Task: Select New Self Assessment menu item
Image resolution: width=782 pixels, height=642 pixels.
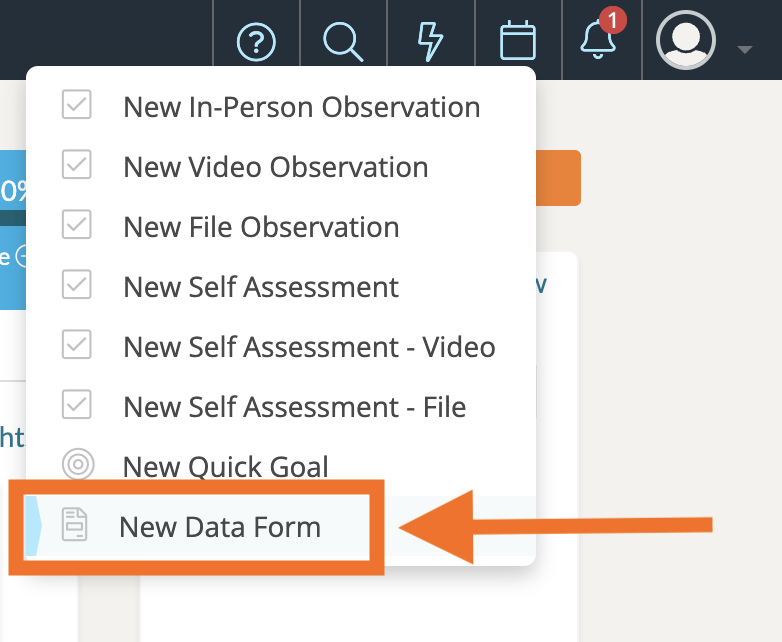Action: click(x=261, y=287)
